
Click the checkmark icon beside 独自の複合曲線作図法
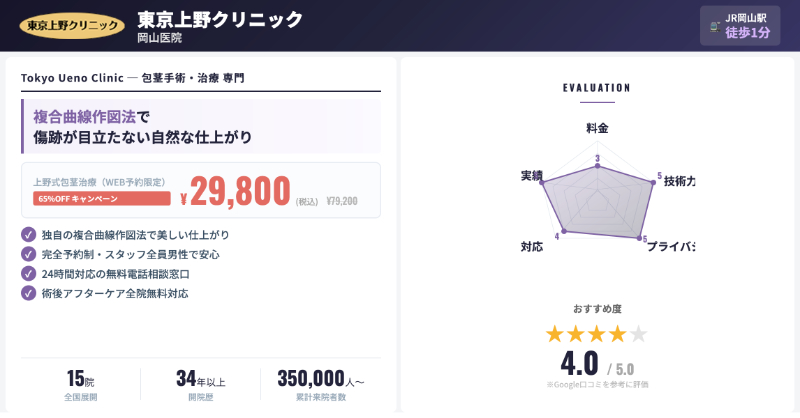(28, 235)
